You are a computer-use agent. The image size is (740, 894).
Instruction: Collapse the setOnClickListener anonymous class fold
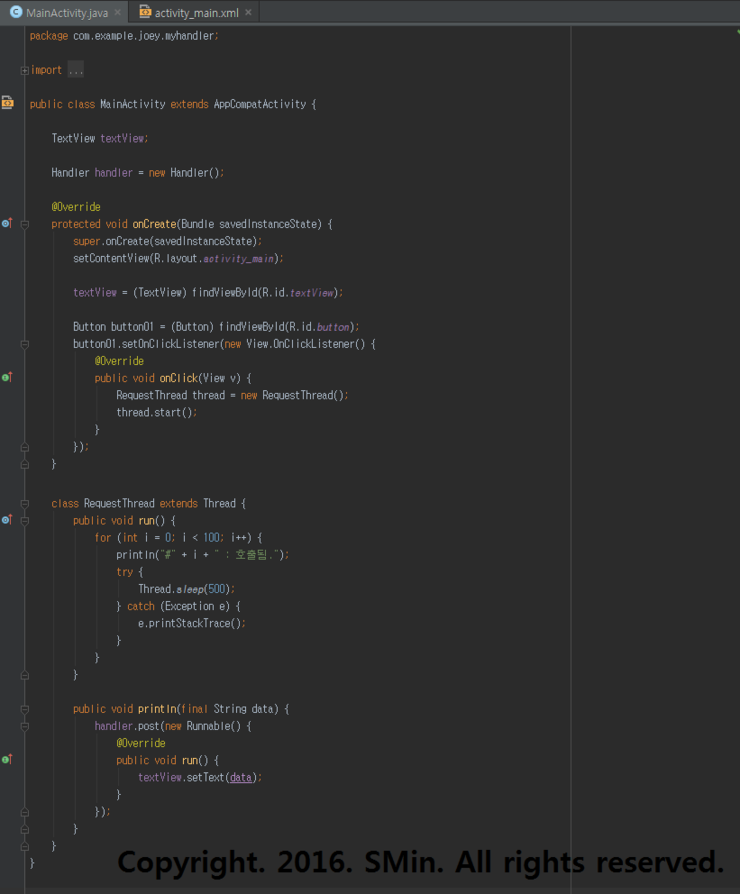(x=25, y=344)
